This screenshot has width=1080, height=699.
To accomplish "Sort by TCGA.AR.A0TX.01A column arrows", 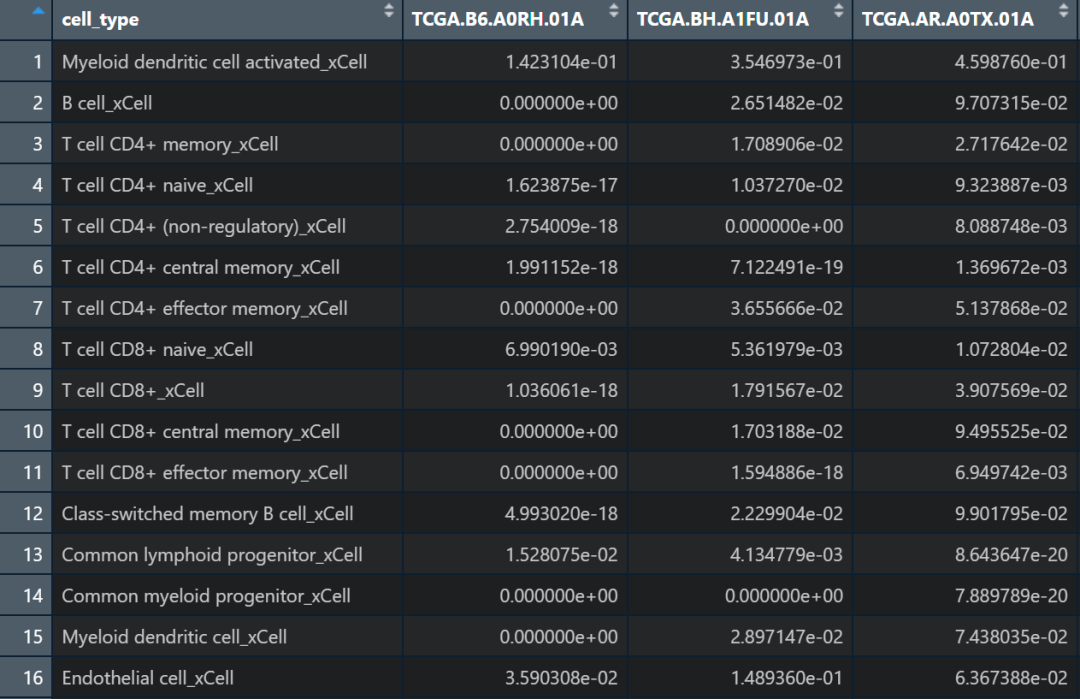I will pos(1063,10).
